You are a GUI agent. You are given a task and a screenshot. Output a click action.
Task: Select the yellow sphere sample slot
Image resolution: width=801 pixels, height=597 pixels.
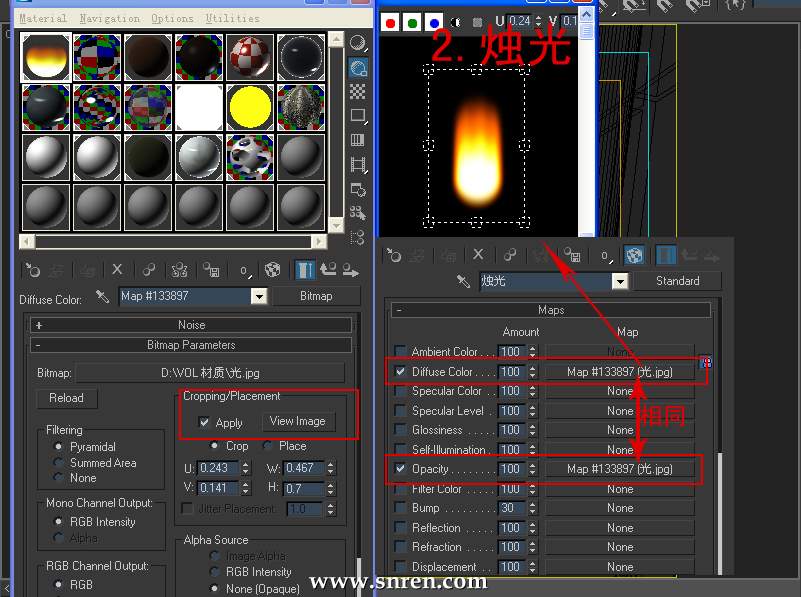[x=250, y=107]
